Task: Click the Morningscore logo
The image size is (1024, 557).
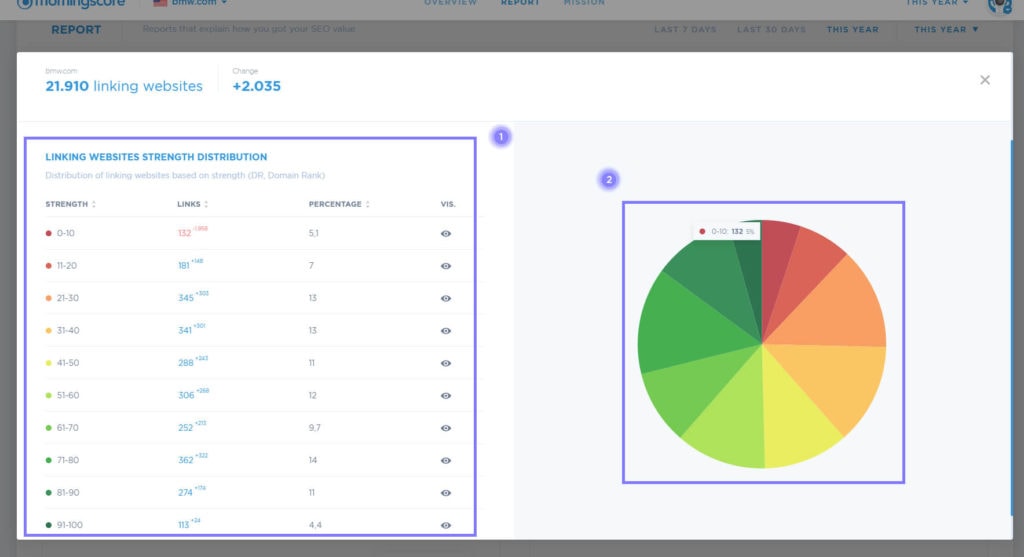Action: [71, 3]
